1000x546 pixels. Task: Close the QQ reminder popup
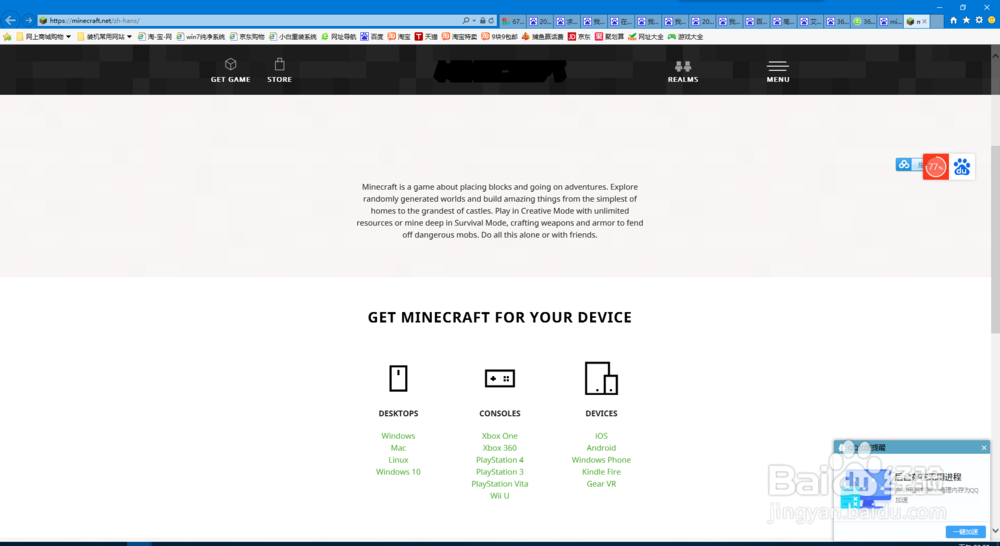click(x=984, y=448)
